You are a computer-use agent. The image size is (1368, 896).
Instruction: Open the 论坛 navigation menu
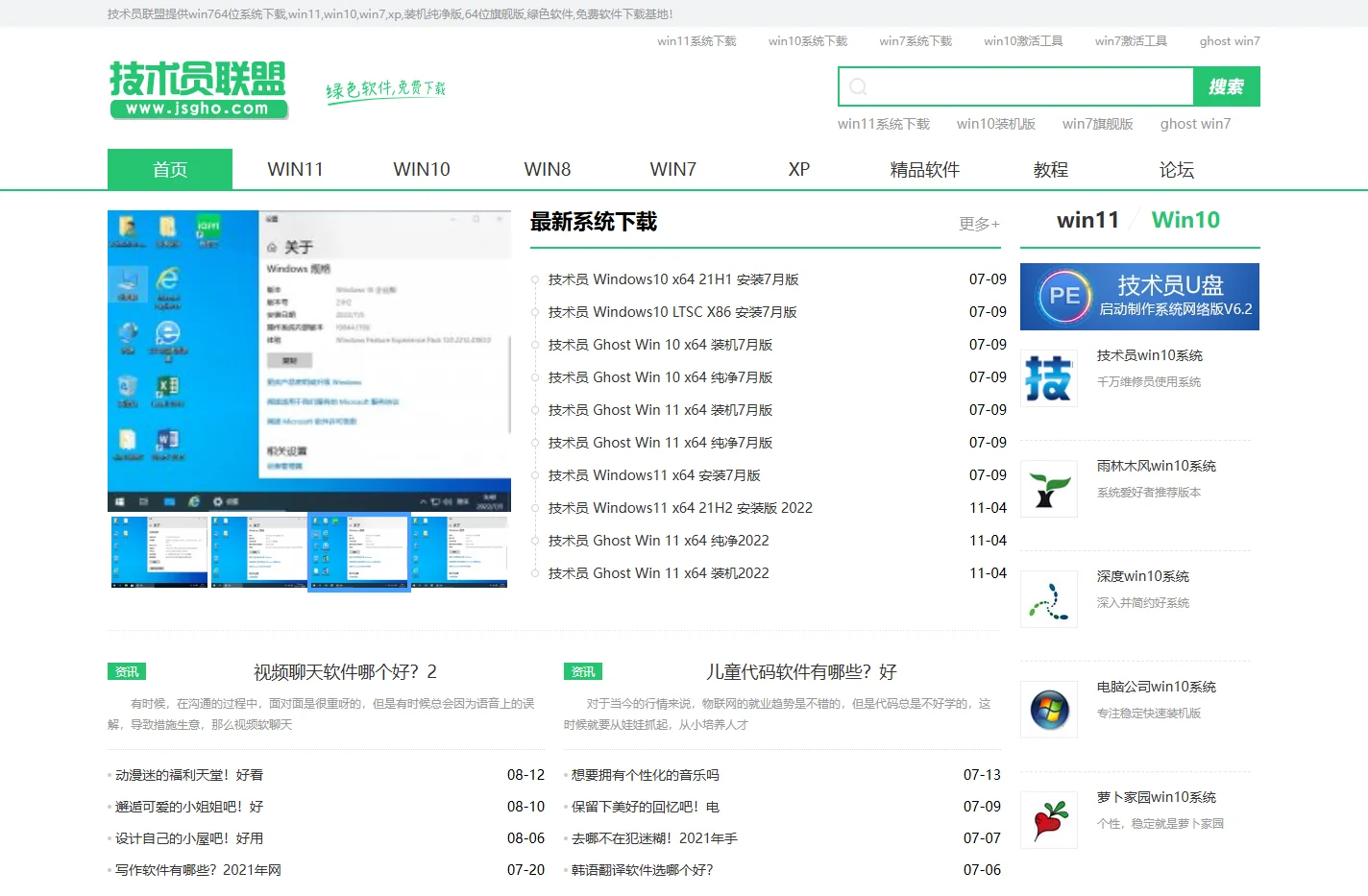[x=1177, y=169]
